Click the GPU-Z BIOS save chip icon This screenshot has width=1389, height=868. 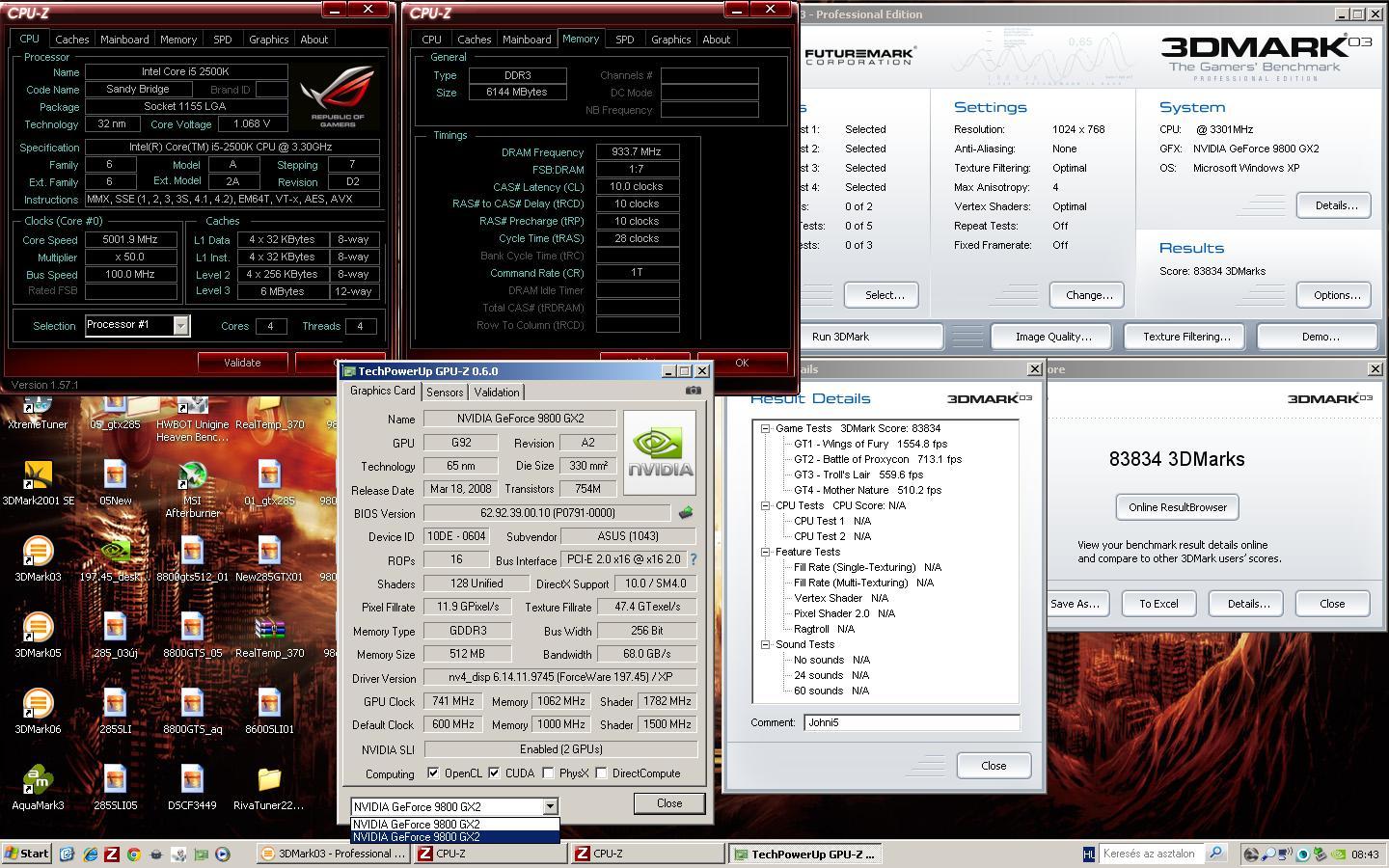[x=686, y=513]
